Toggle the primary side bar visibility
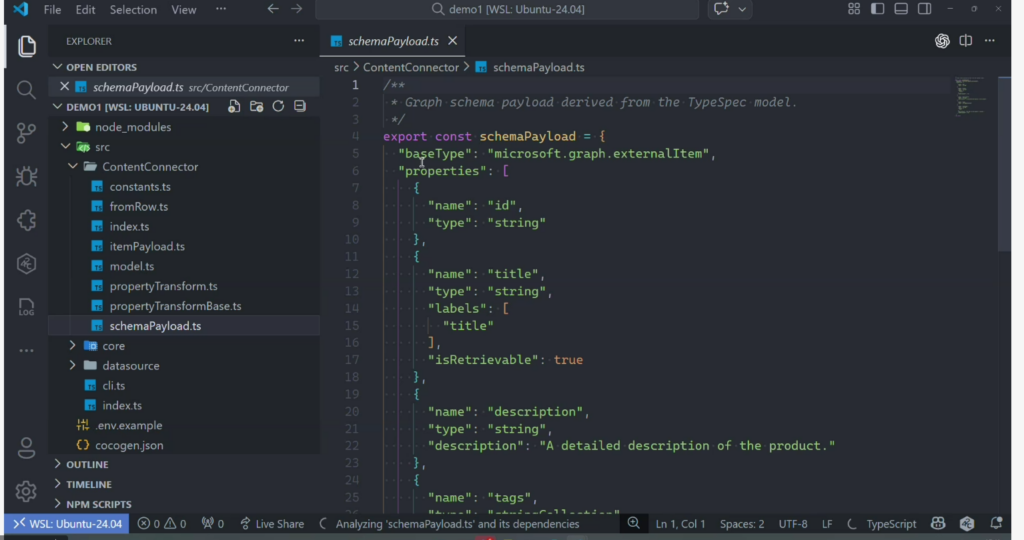 point(878,9)
